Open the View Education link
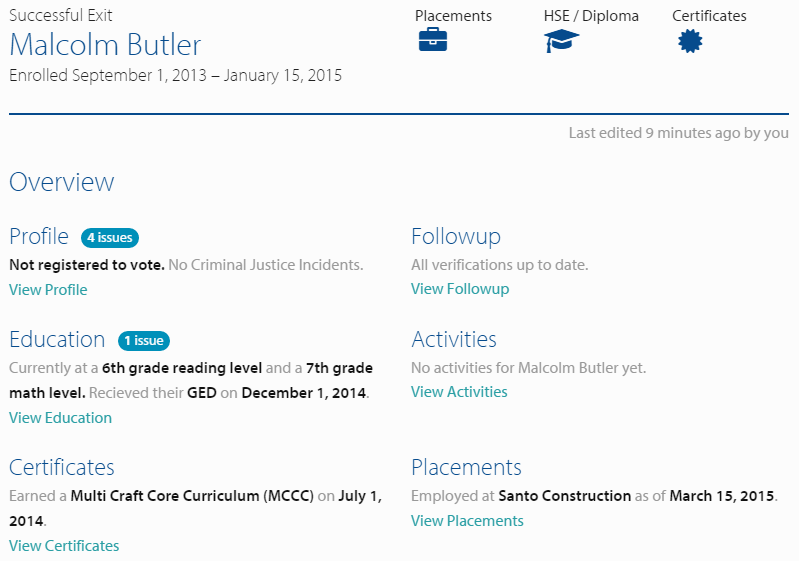Image resolution: width=799 pixels, height=561 pixels. (60, 418)
